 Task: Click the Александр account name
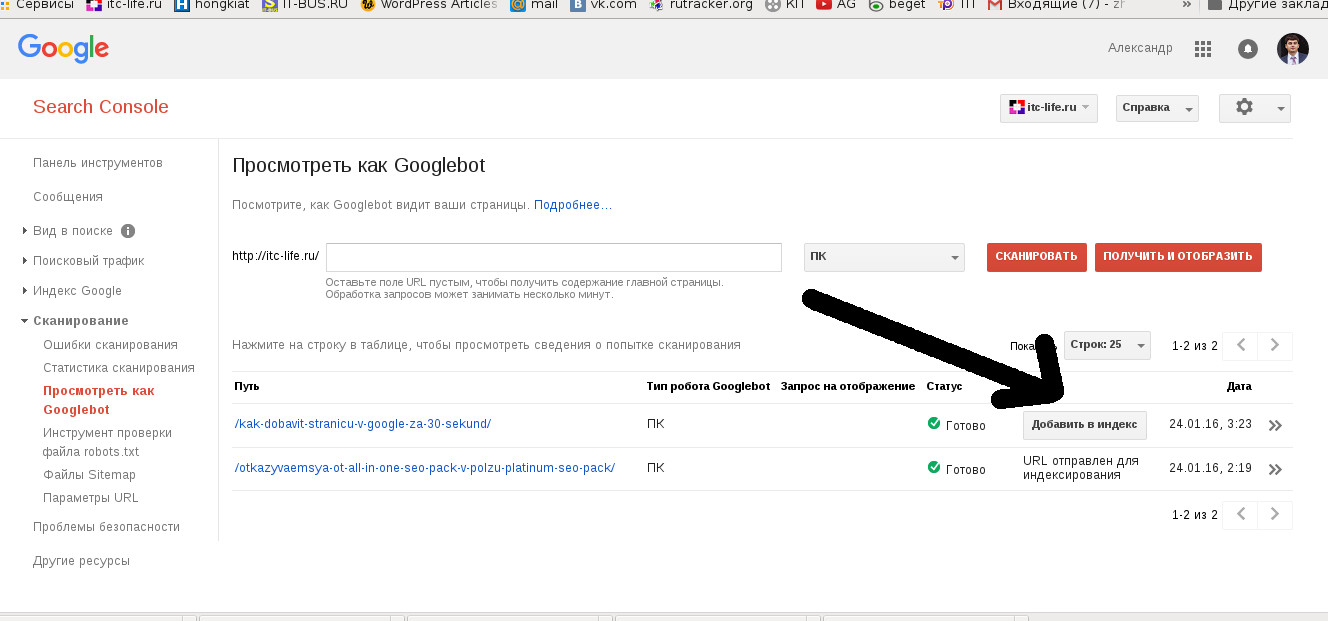click(x=1140, y=48)
